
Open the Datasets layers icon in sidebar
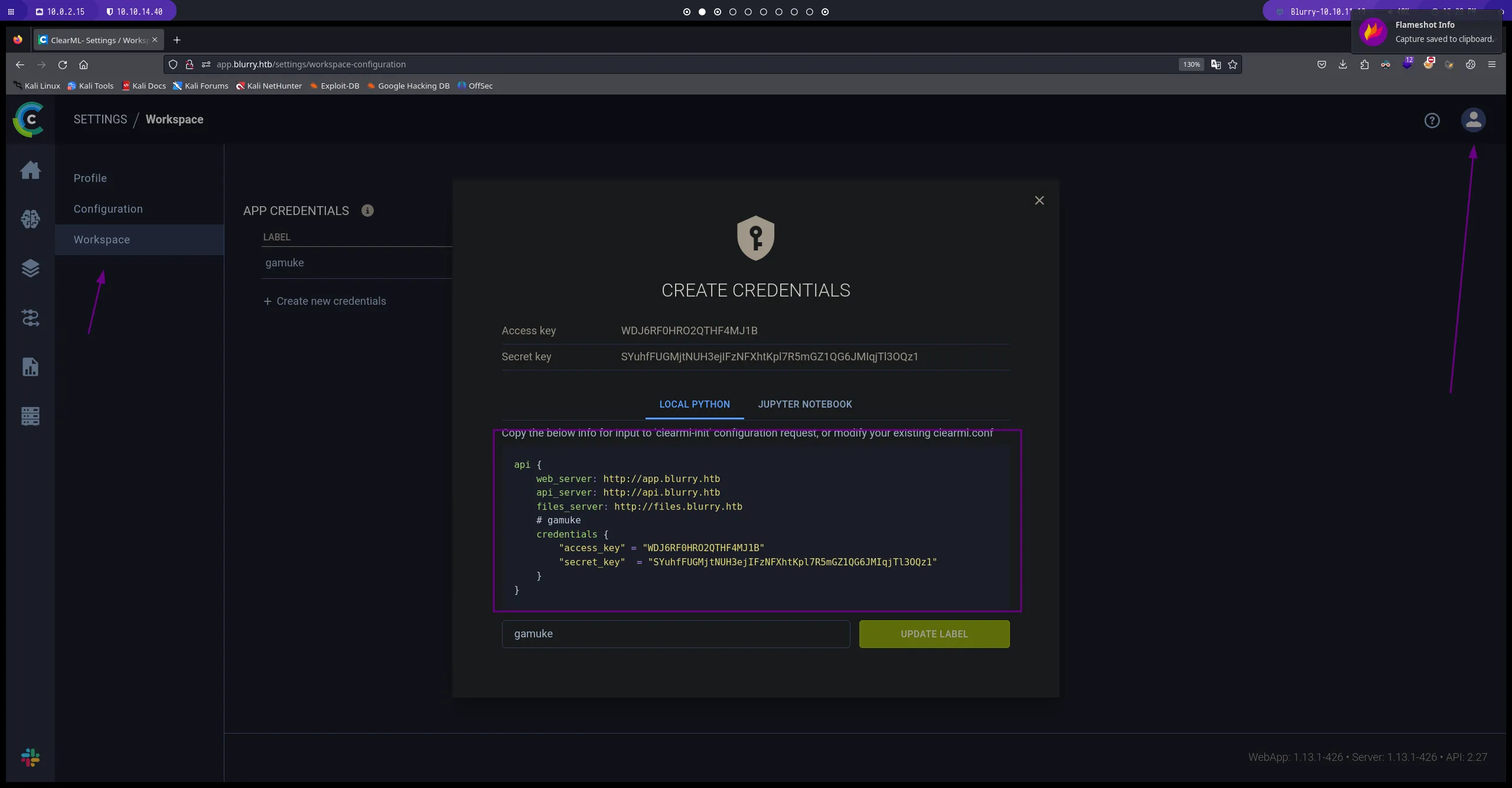click(30, 269)
